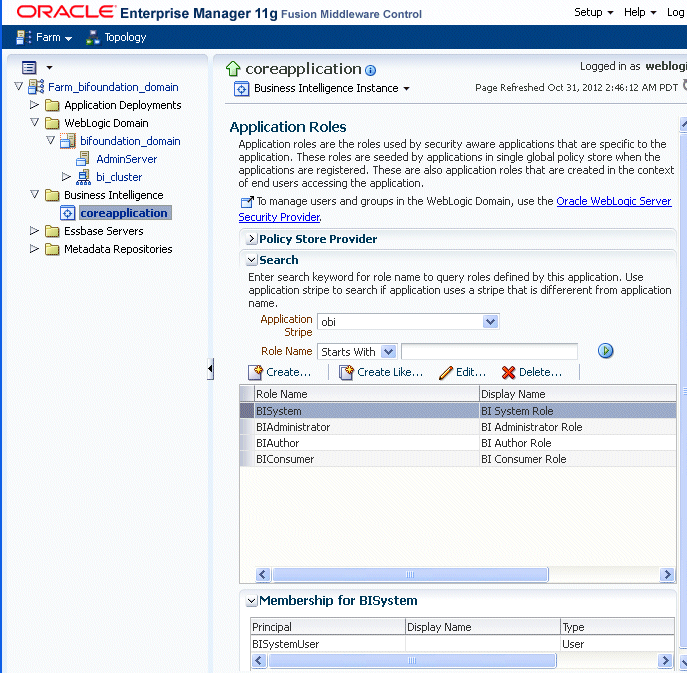Screen dimensions: 687x673
Task: Click the green up-status arrow icon
Action: 233,69
